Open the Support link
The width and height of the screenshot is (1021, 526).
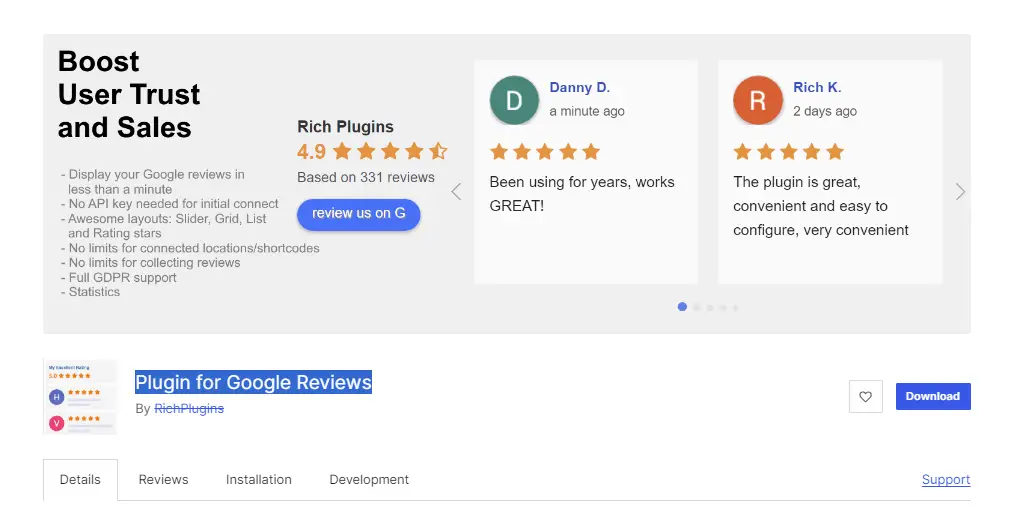pos(946,480)
